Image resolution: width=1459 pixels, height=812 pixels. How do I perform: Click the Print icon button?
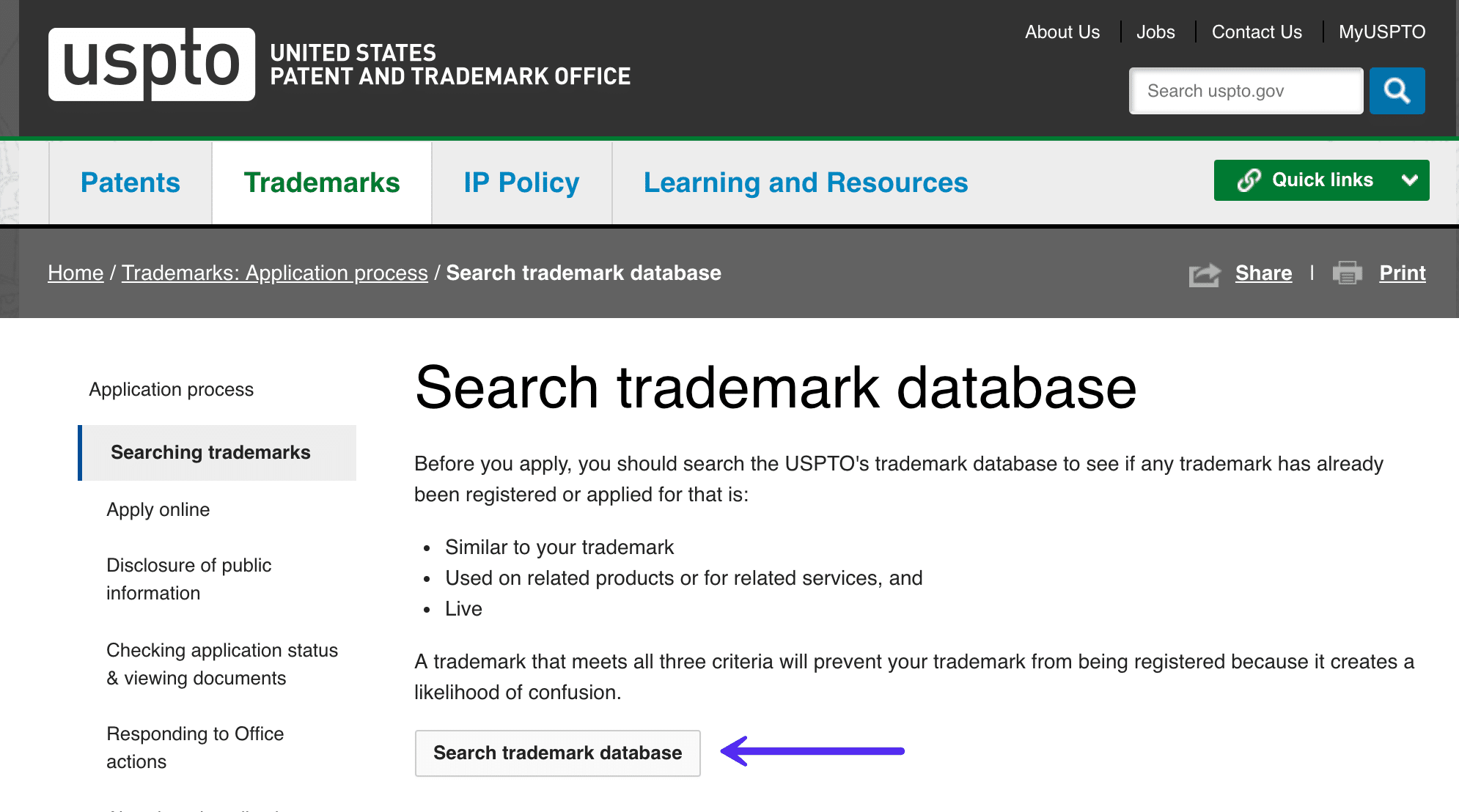[1350, 273]
